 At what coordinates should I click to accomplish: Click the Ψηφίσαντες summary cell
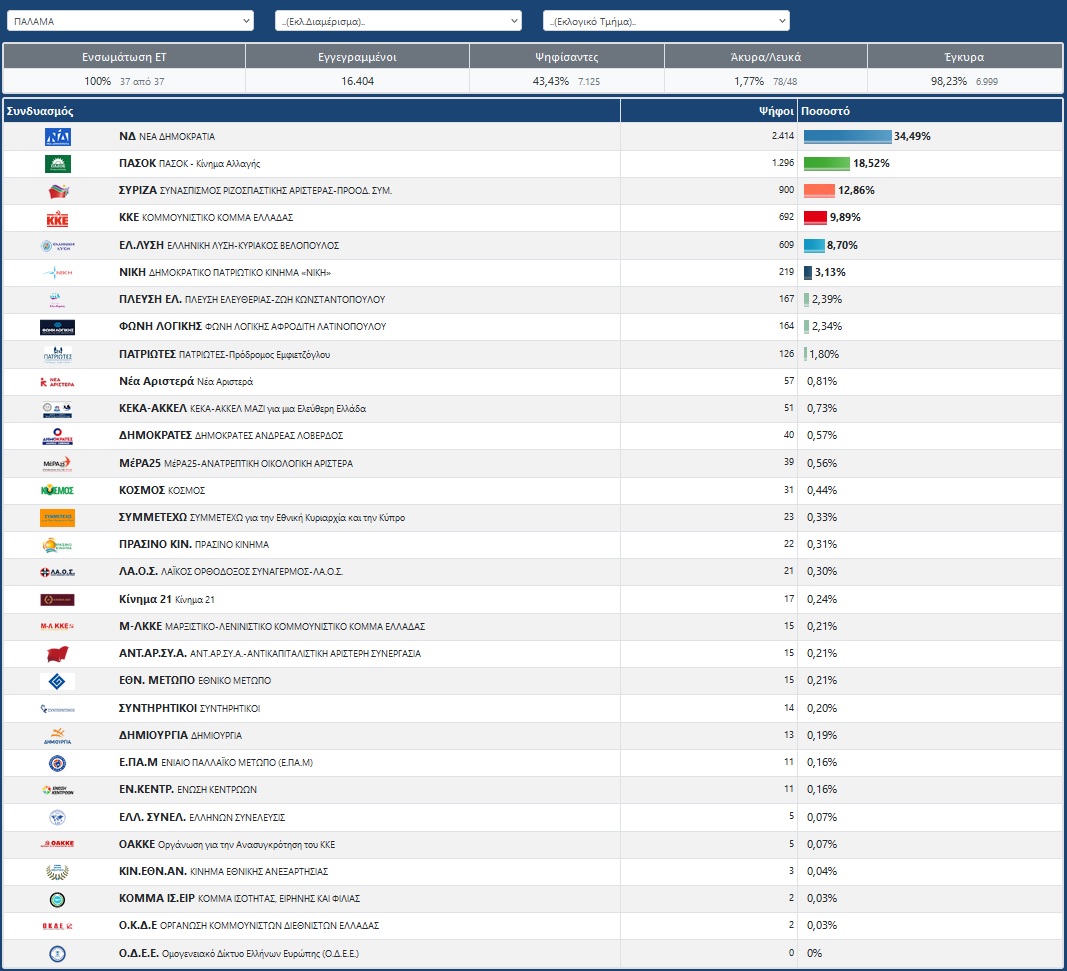[567, 69]
